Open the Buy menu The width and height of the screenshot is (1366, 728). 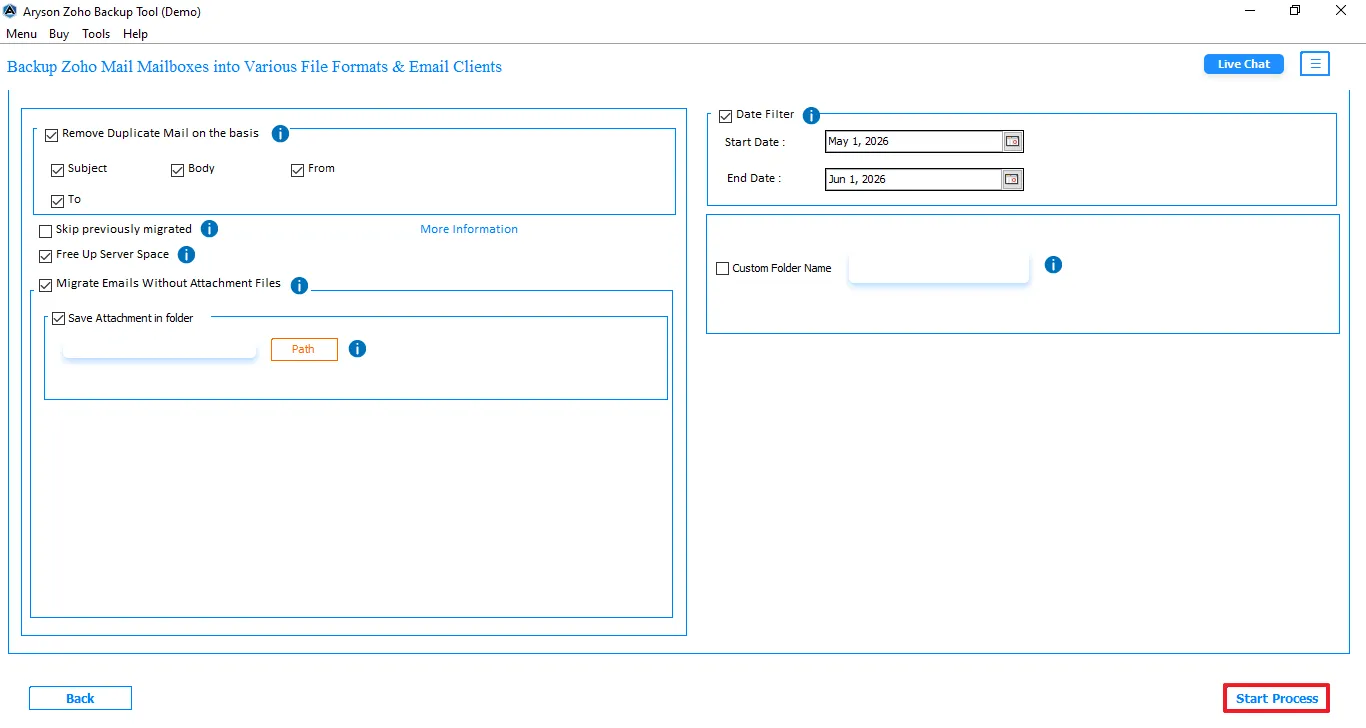(59, 34)
